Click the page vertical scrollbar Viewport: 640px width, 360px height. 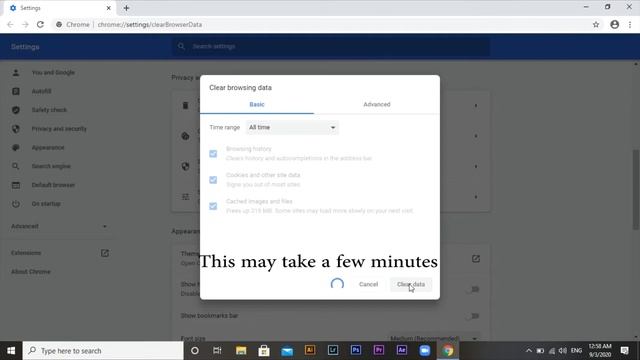click(x=636, y=190)
